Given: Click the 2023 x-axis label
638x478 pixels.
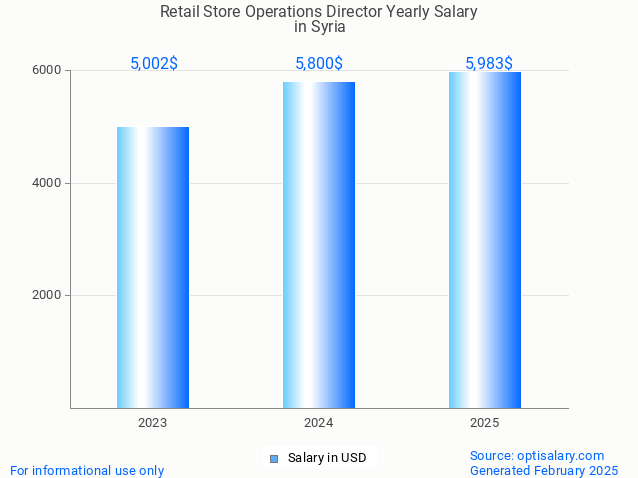Looking at the screenshot, I should click(153, 423).
